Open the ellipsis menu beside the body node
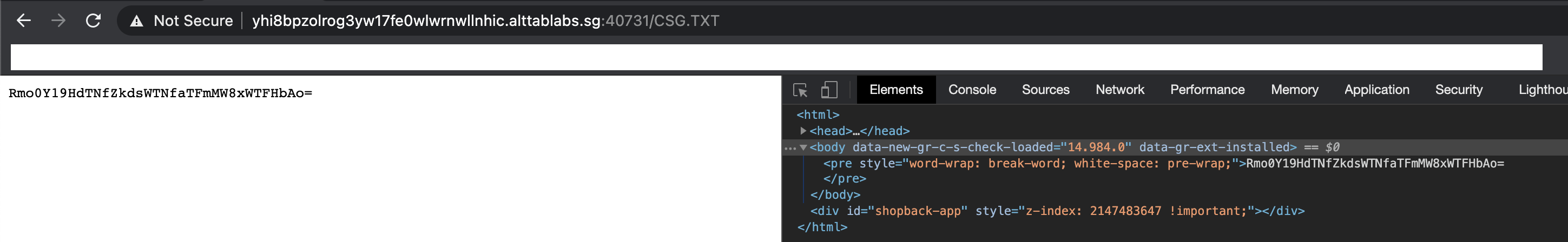Viewport: 1568px width, 242px height. (x=790, y=148)
